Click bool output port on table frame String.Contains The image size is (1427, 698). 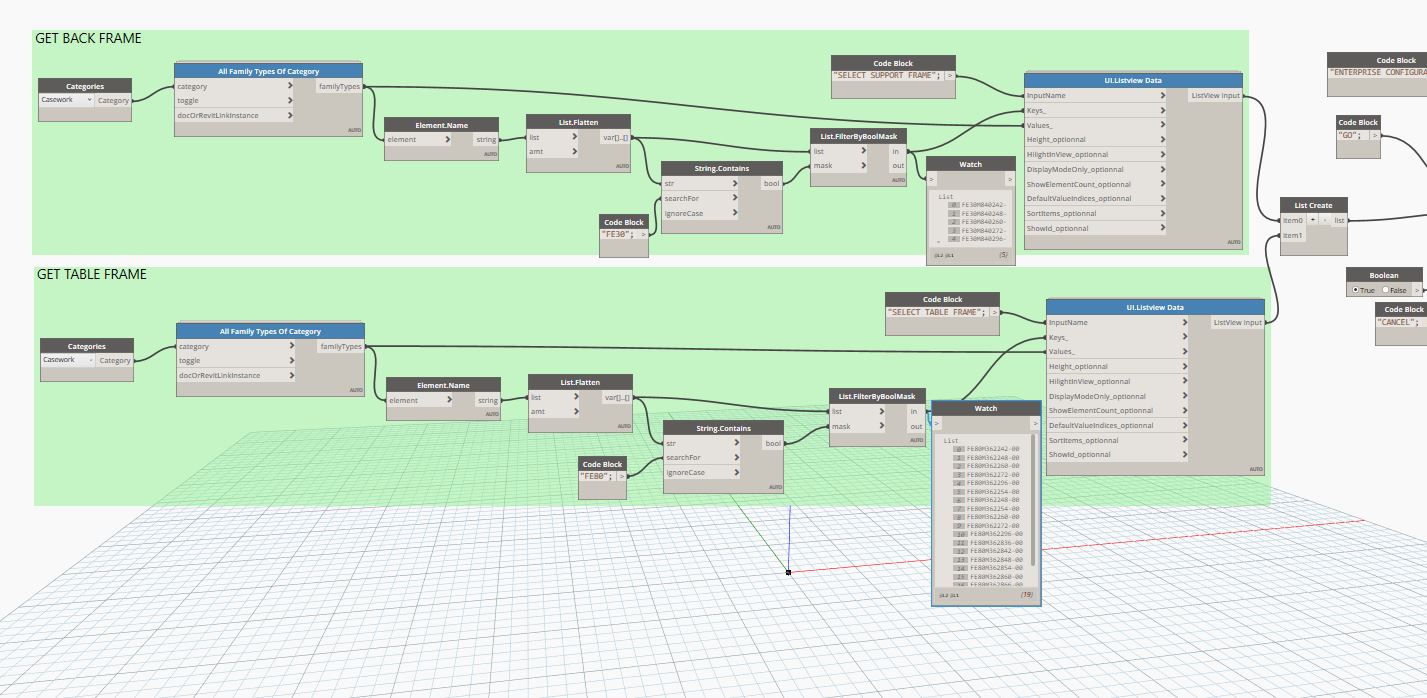pos(773,443)
